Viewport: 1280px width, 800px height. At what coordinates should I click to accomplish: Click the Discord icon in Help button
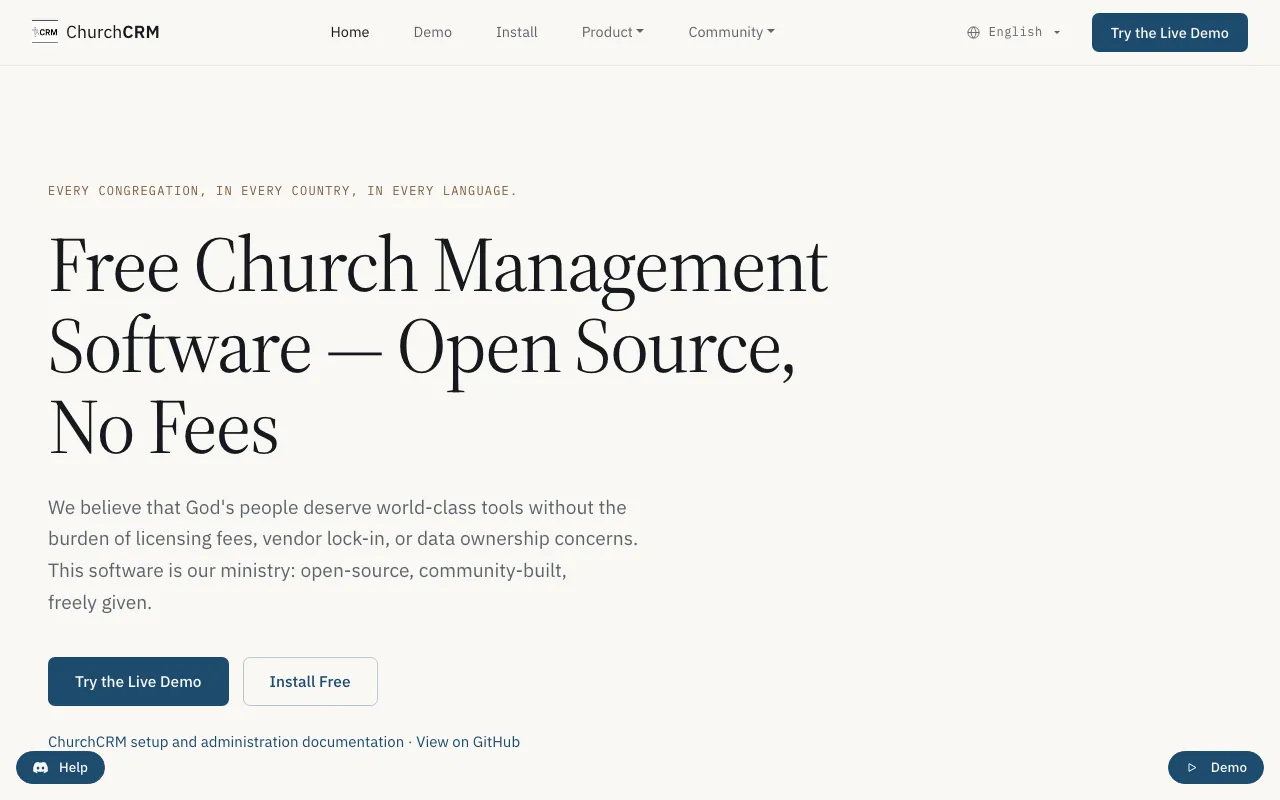click(41, 768)
